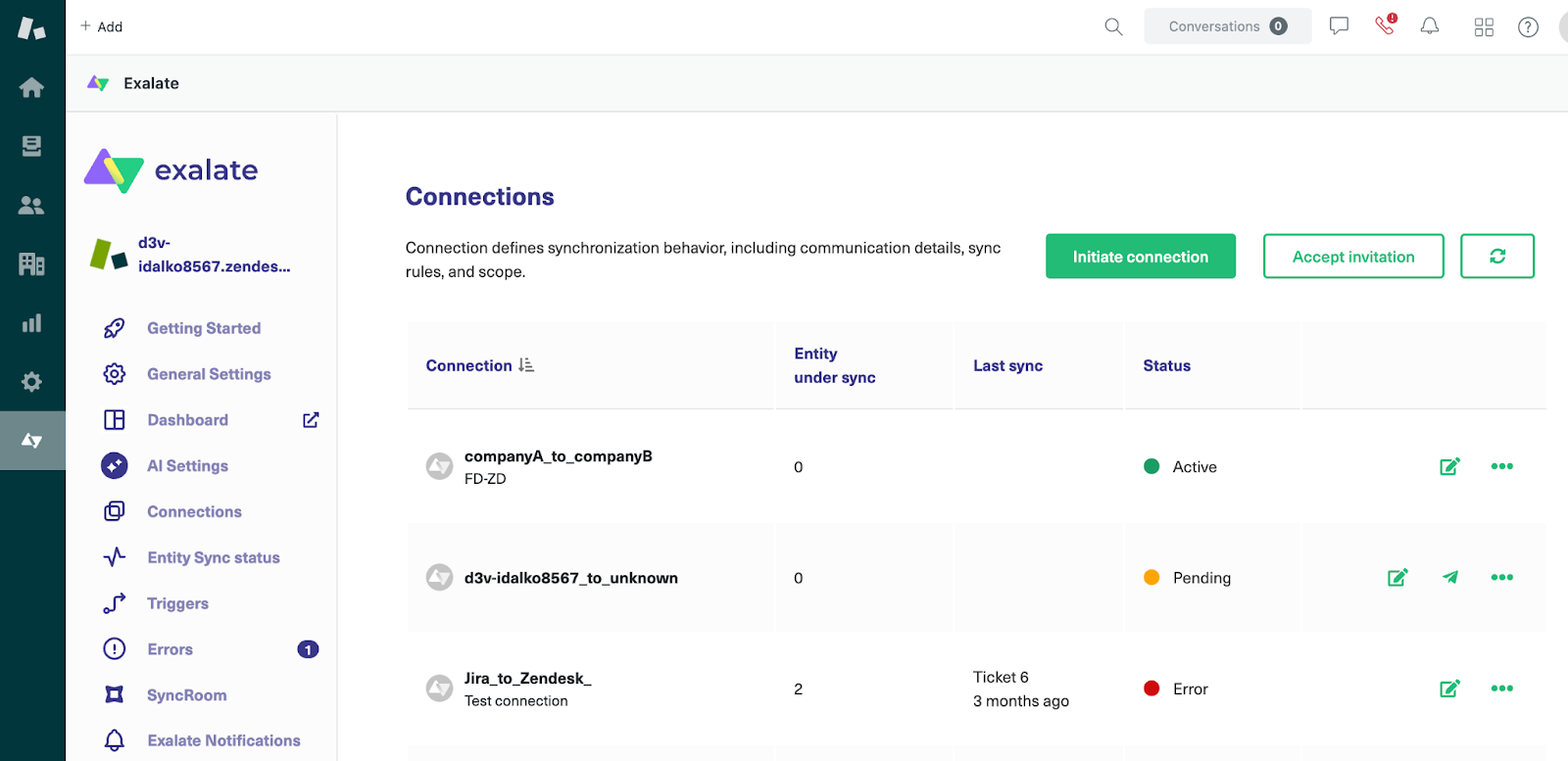Send invitation for d3v-idalko8567_to_unknown connection
Viewport: 1568px width, 761px height.
1450,577
